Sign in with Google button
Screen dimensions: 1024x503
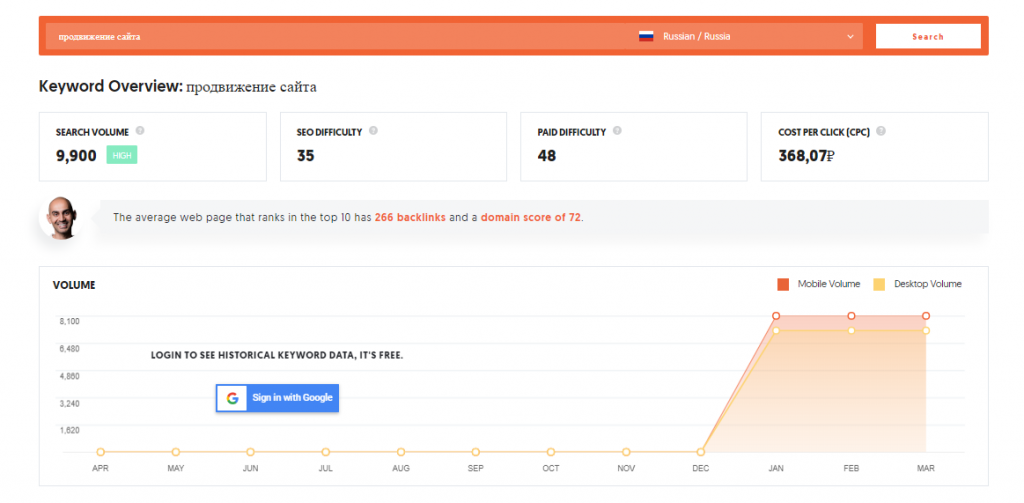coord(278,398)
